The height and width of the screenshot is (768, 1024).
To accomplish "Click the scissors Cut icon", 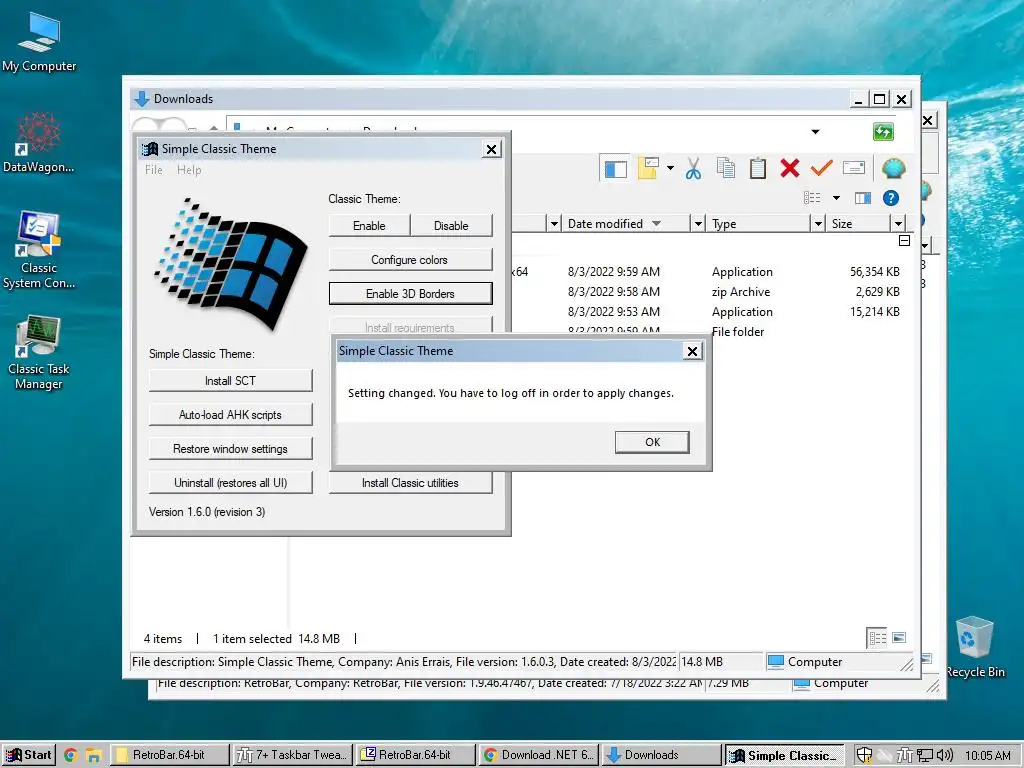I will (x=694, y=169).
